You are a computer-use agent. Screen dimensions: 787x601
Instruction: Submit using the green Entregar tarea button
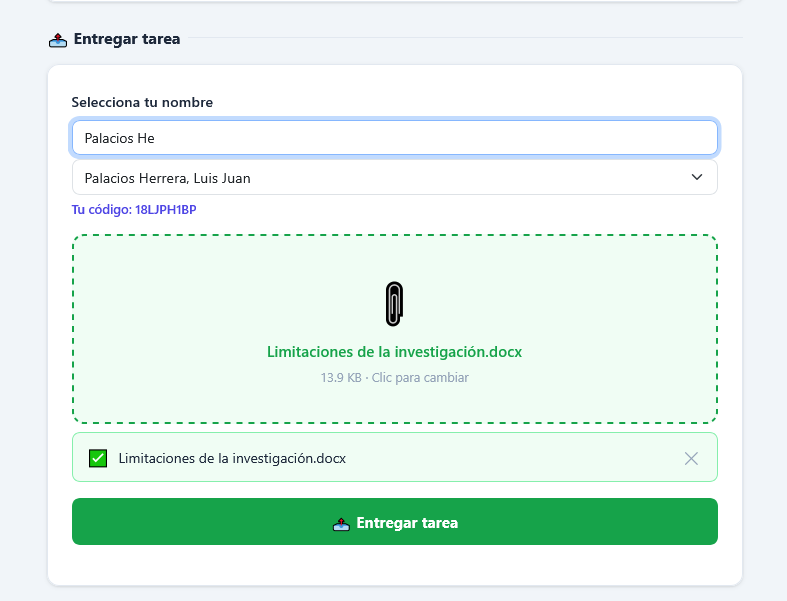(x=395, y=522)
